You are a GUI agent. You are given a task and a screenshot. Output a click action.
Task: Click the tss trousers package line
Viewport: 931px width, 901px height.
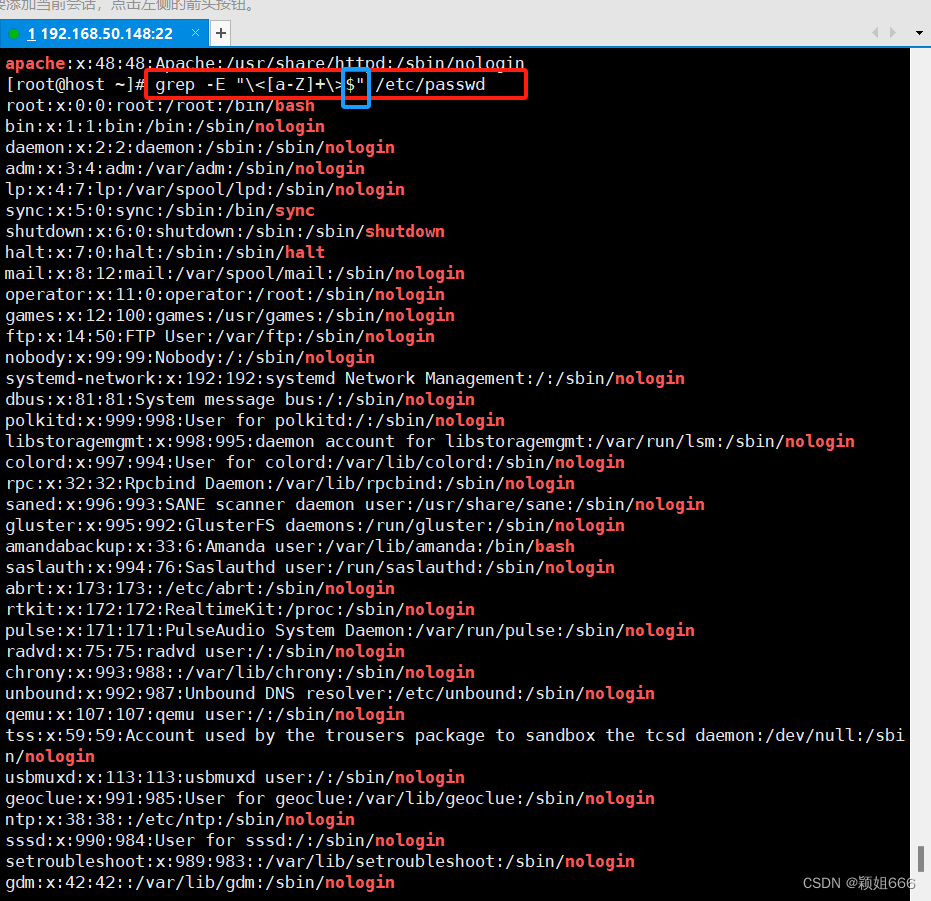pyautogui.click(x=455, y=746)
